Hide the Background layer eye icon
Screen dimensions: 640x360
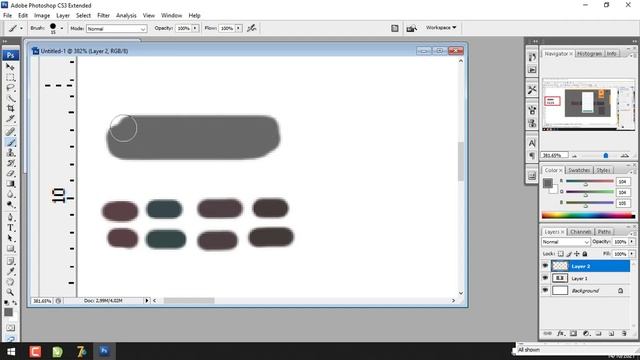tap(545, 290)
